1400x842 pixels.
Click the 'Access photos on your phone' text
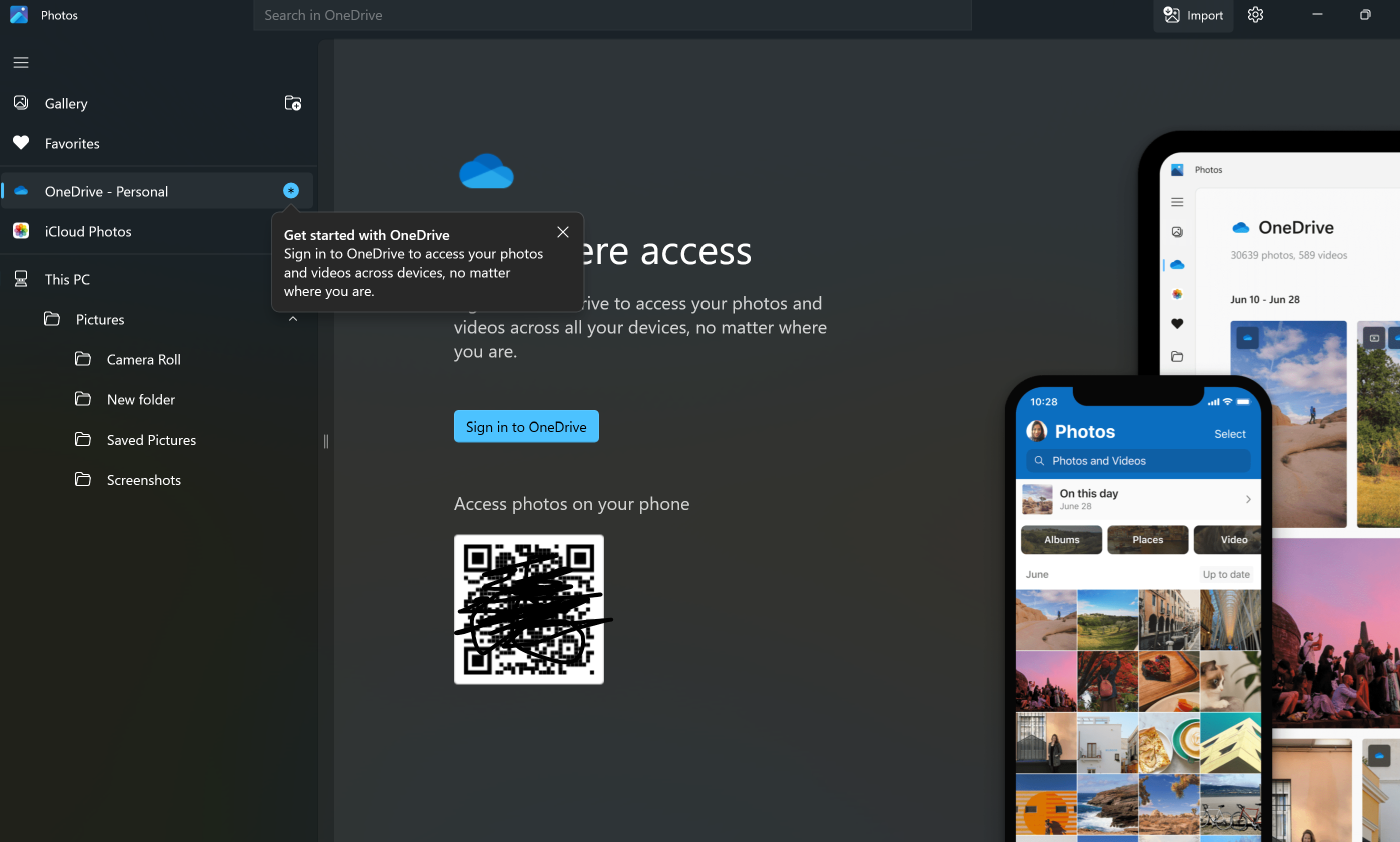[571, 504]
